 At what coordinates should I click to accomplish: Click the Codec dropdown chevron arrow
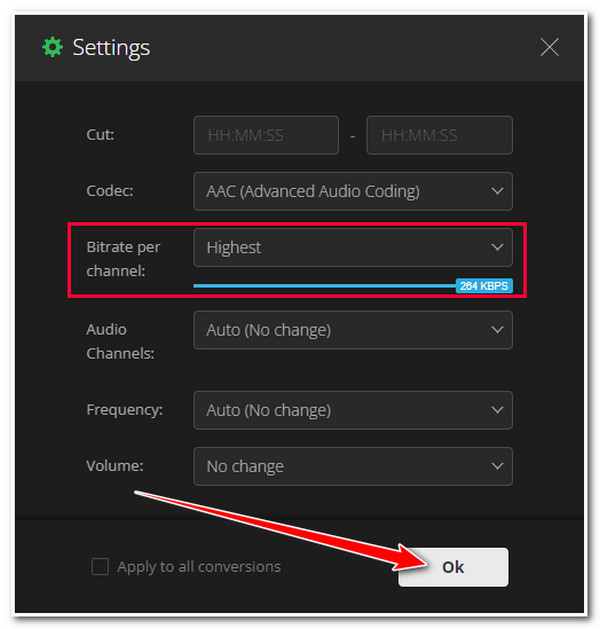point(497,191)
